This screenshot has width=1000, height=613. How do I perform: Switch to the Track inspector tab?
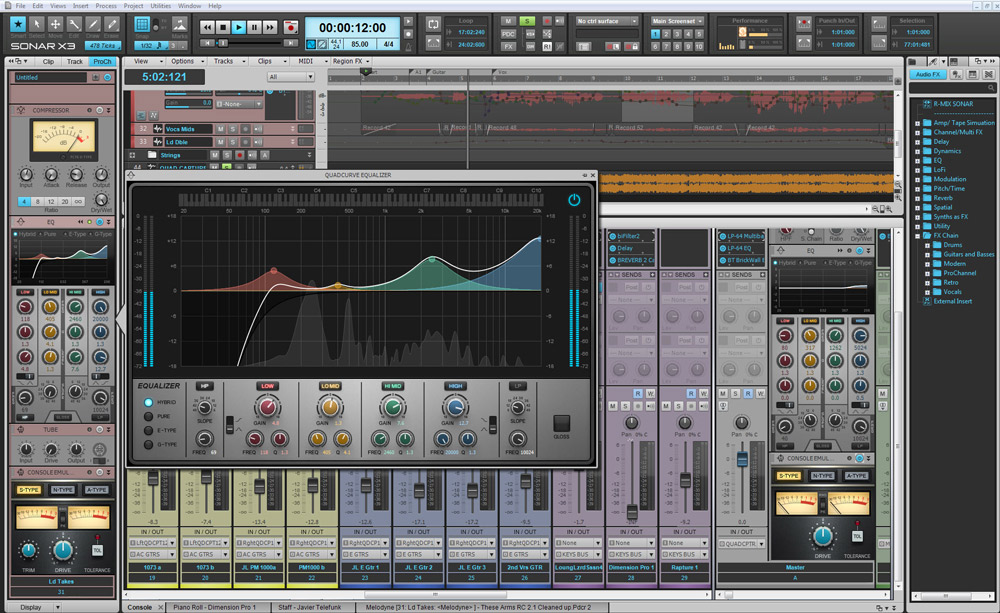(x=75, y=62)
